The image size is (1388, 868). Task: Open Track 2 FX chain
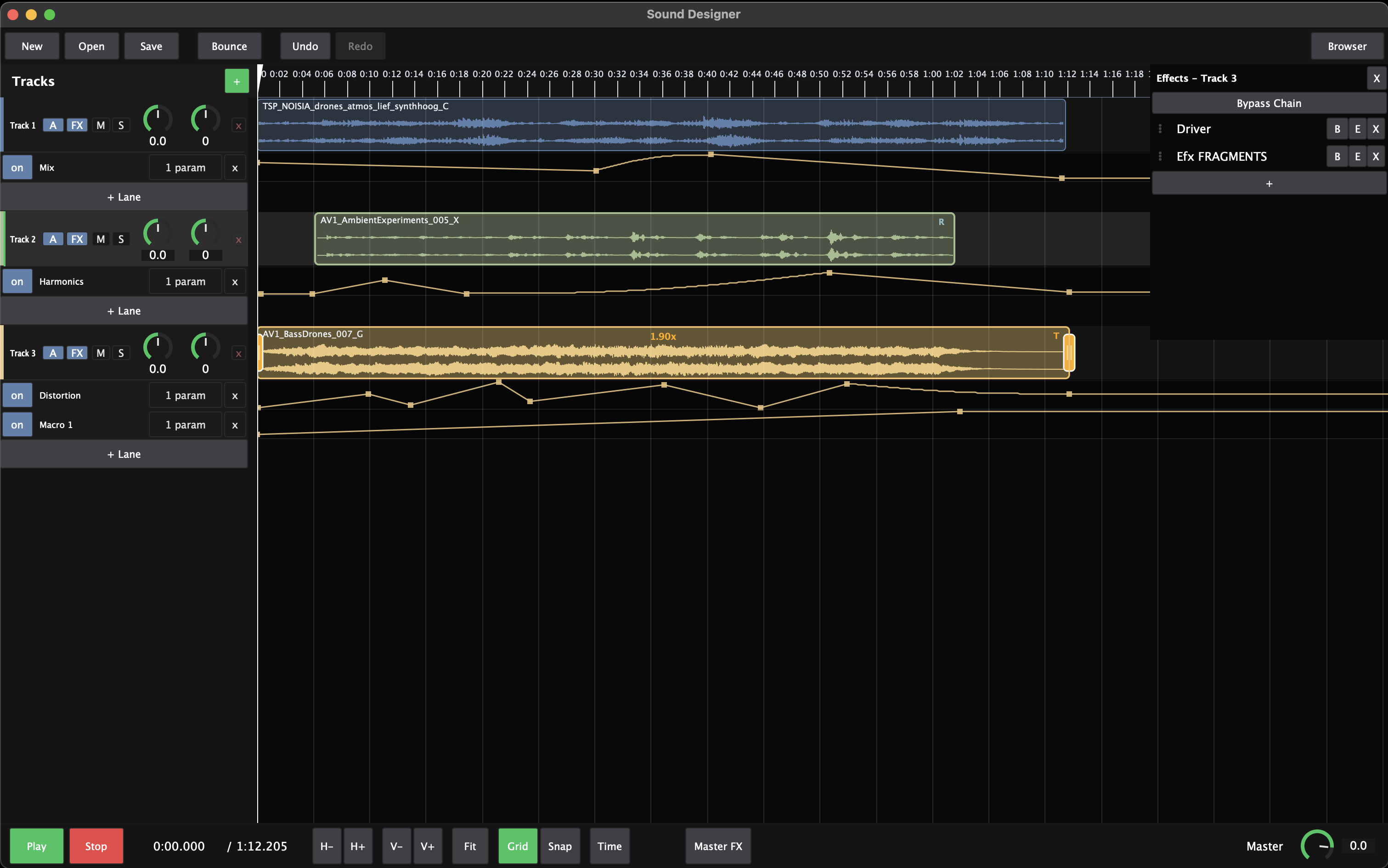click(x=77, y=239)
